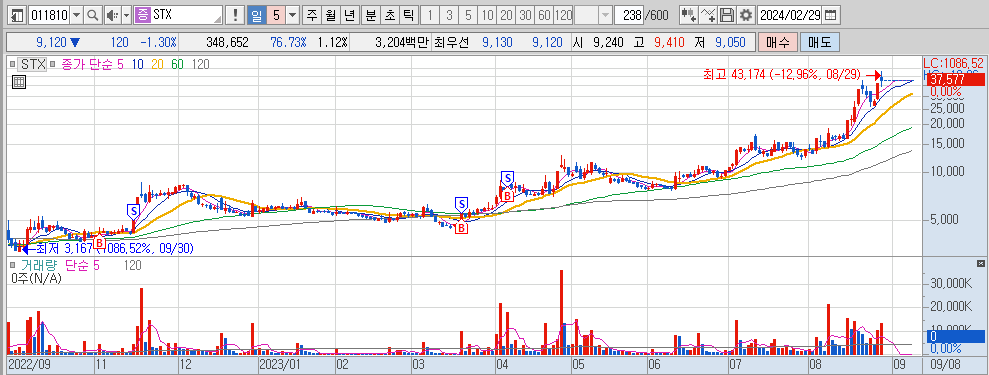Click the bar count field showing 238
989x375 pixels.
click(628, 15)
